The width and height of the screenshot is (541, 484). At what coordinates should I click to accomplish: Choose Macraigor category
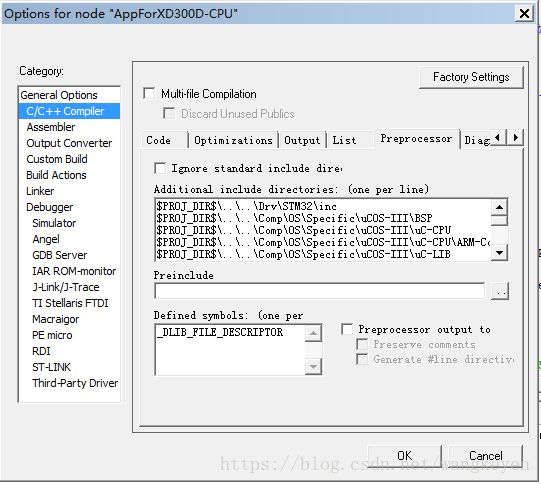(56, 319)
